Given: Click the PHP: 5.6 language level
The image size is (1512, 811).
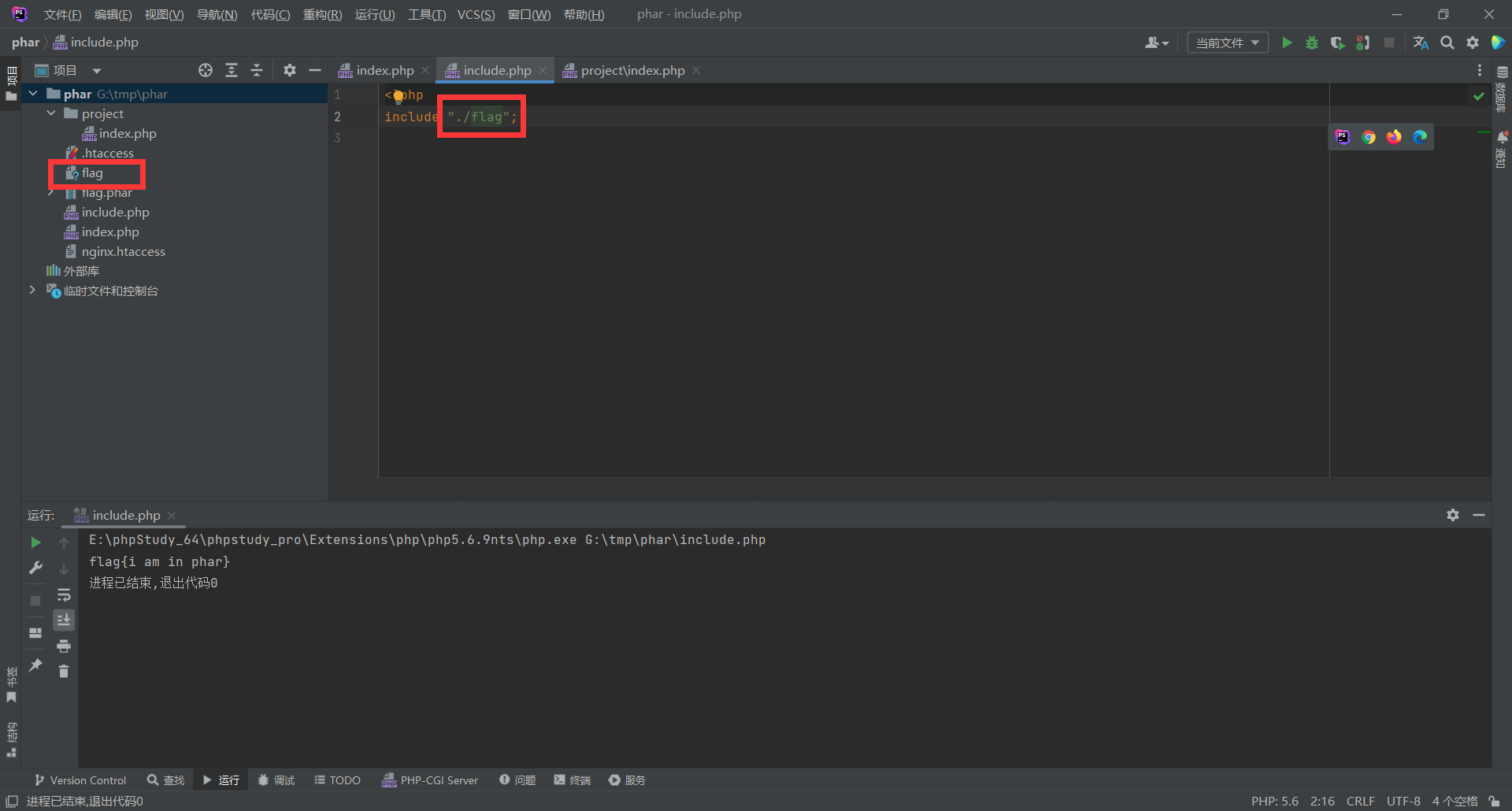Looking at the screenshot, I should pos(1274,801).
